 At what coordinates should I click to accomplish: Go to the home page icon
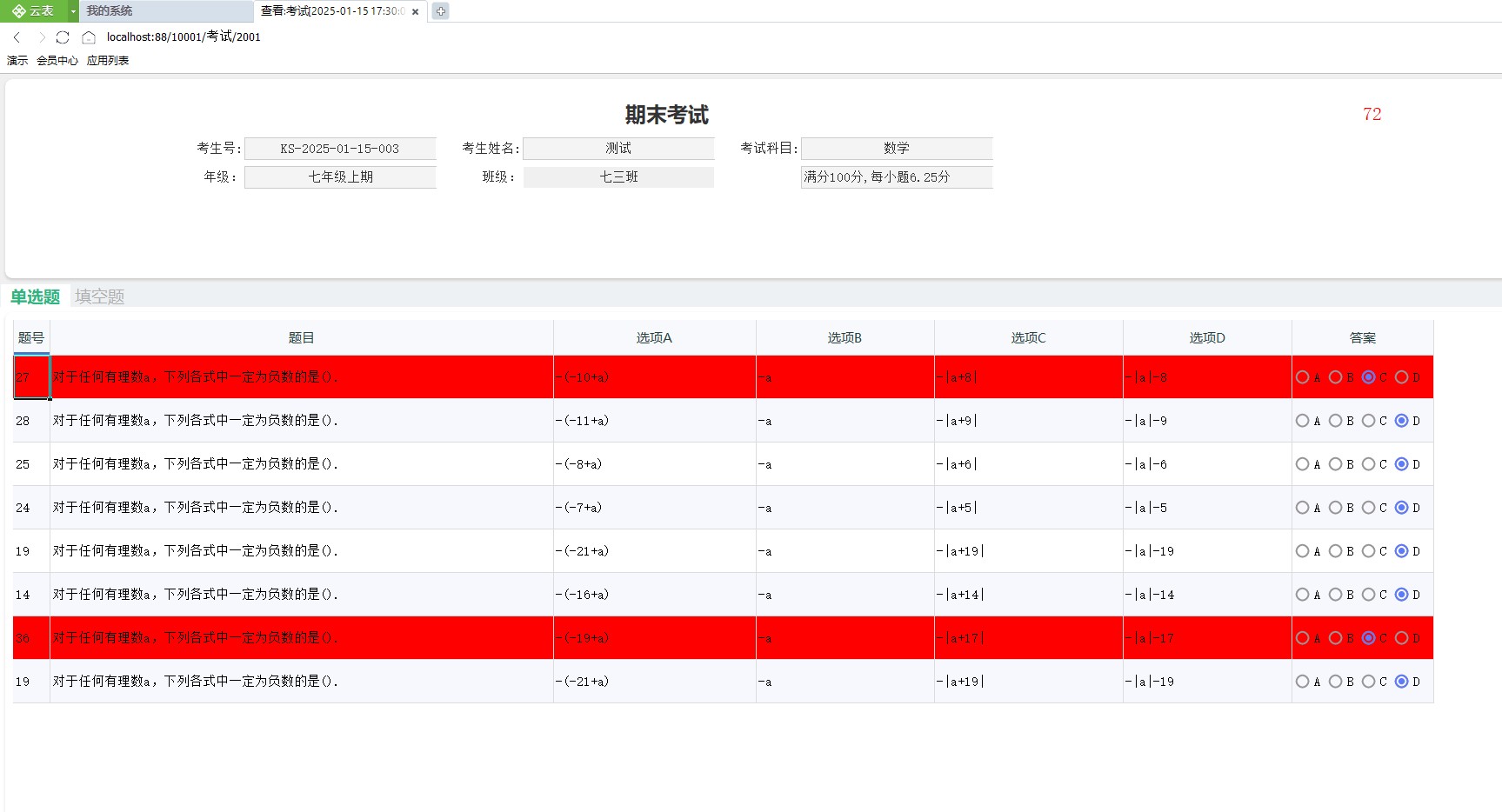89,37
